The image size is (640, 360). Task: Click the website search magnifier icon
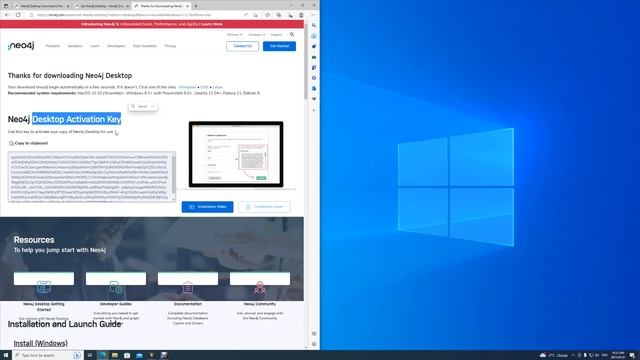pos(292,35)
